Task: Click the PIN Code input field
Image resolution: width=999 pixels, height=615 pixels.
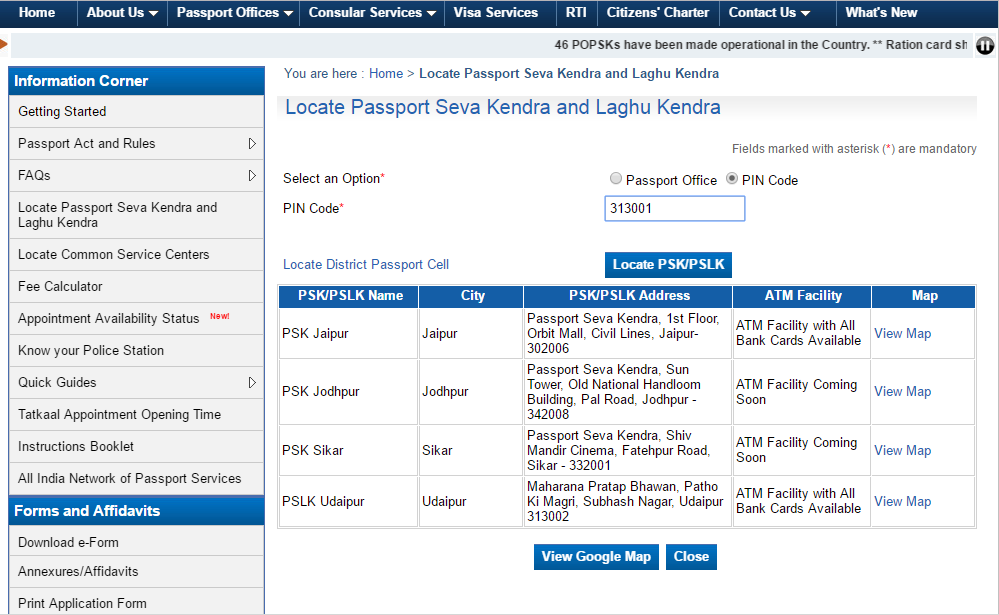Action: (675, 209)
